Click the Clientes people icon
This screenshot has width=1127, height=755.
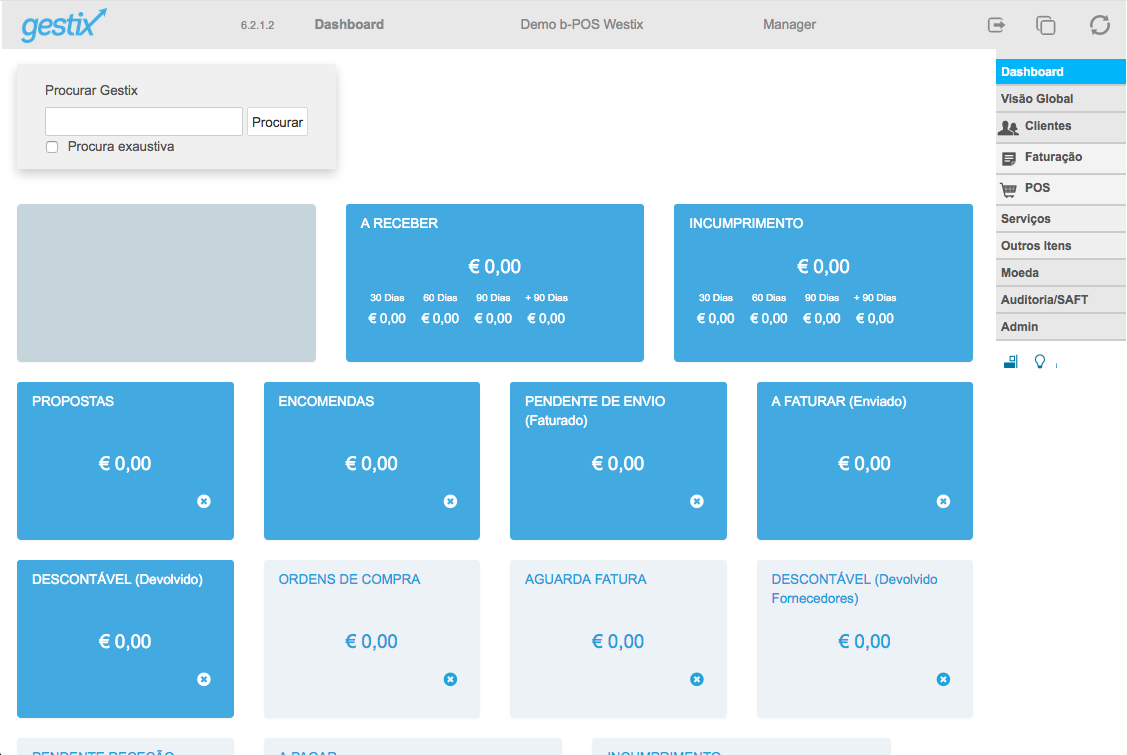(1008, 128)
